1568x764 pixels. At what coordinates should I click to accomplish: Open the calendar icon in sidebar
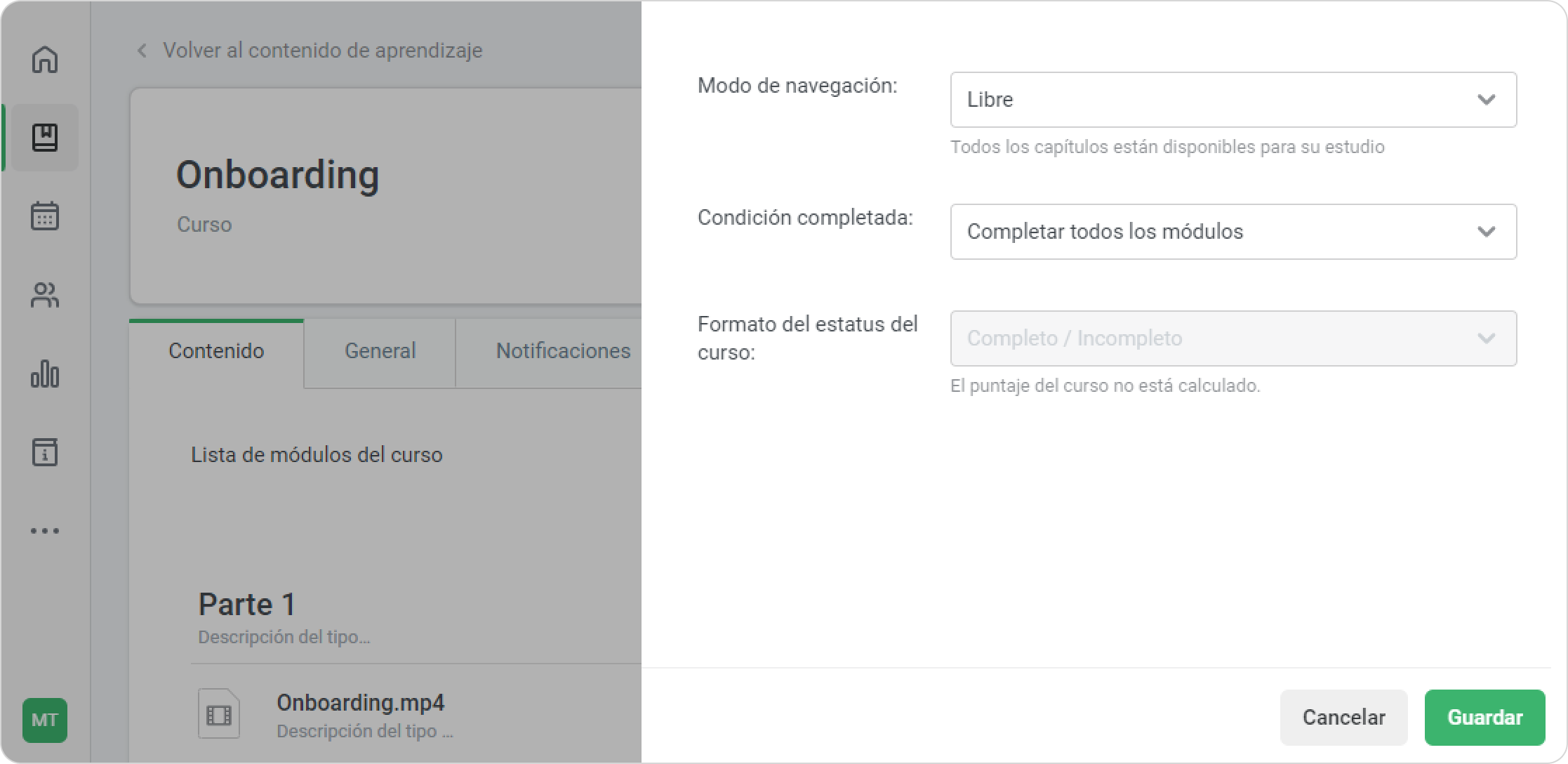click(x=45, y=216)
